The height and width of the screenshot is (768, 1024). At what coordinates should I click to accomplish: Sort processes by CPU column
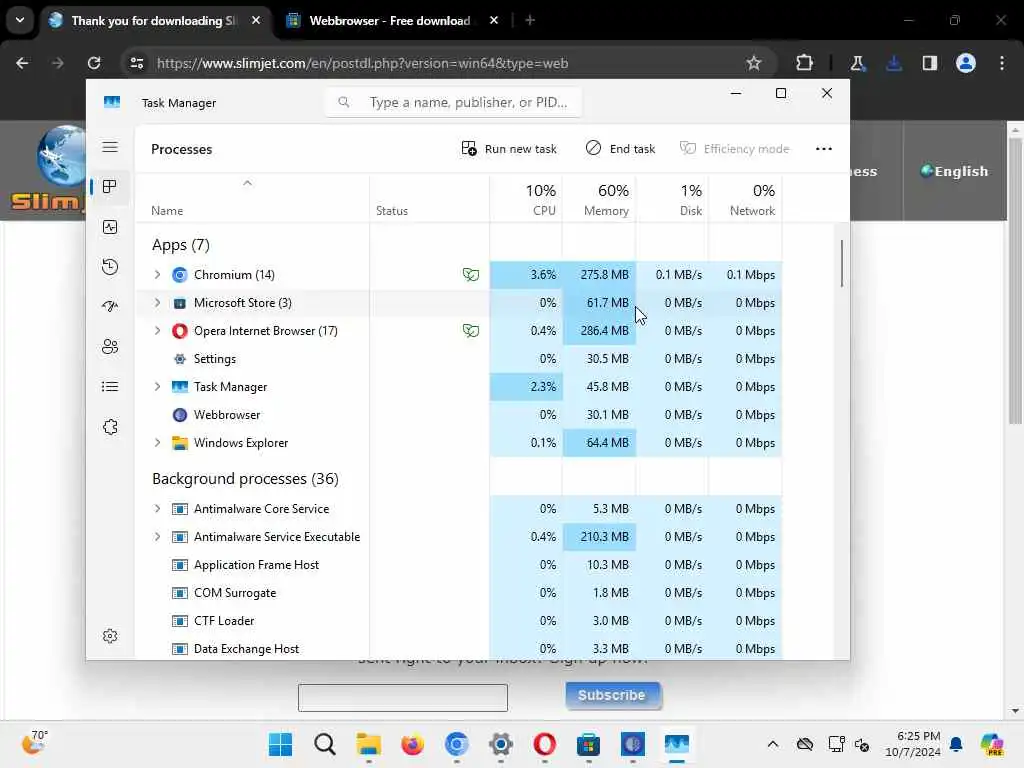coord(526,199)
